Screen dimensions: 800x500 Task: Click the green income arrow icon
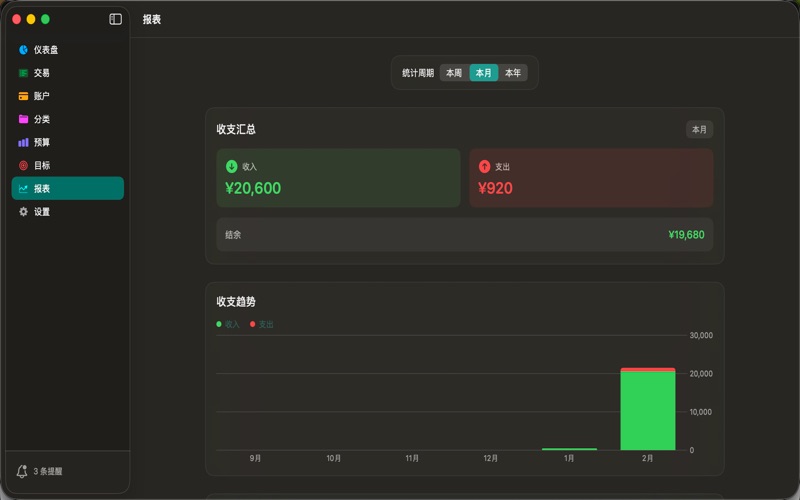[x=232, y=167]
